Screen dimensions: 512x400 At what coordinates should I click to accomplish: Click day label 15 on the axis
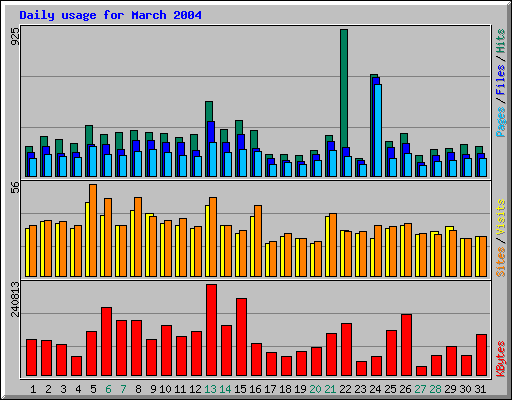[240, 389]
